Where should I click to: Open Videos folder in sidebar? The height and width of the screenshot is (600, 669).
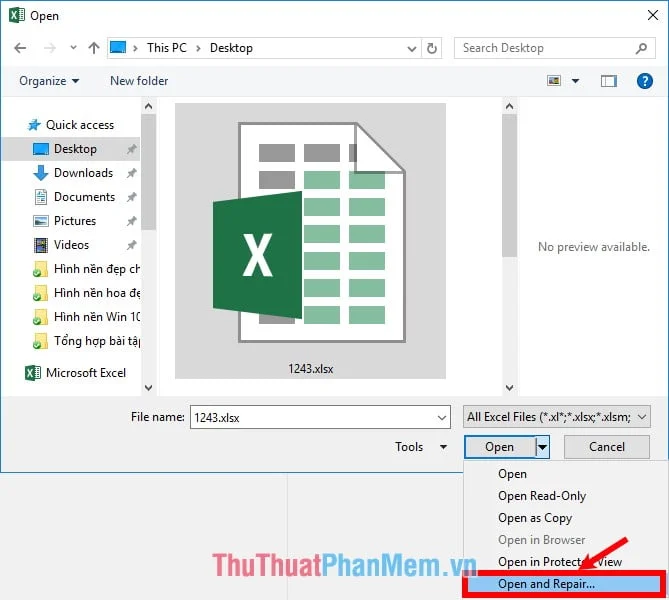71,245
